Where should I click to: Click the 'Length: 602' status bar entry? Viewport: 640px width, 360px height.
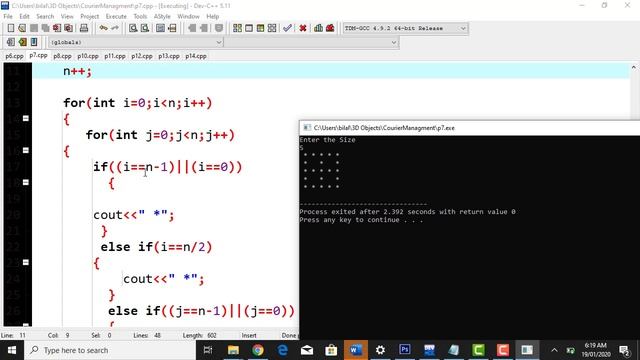200,336
